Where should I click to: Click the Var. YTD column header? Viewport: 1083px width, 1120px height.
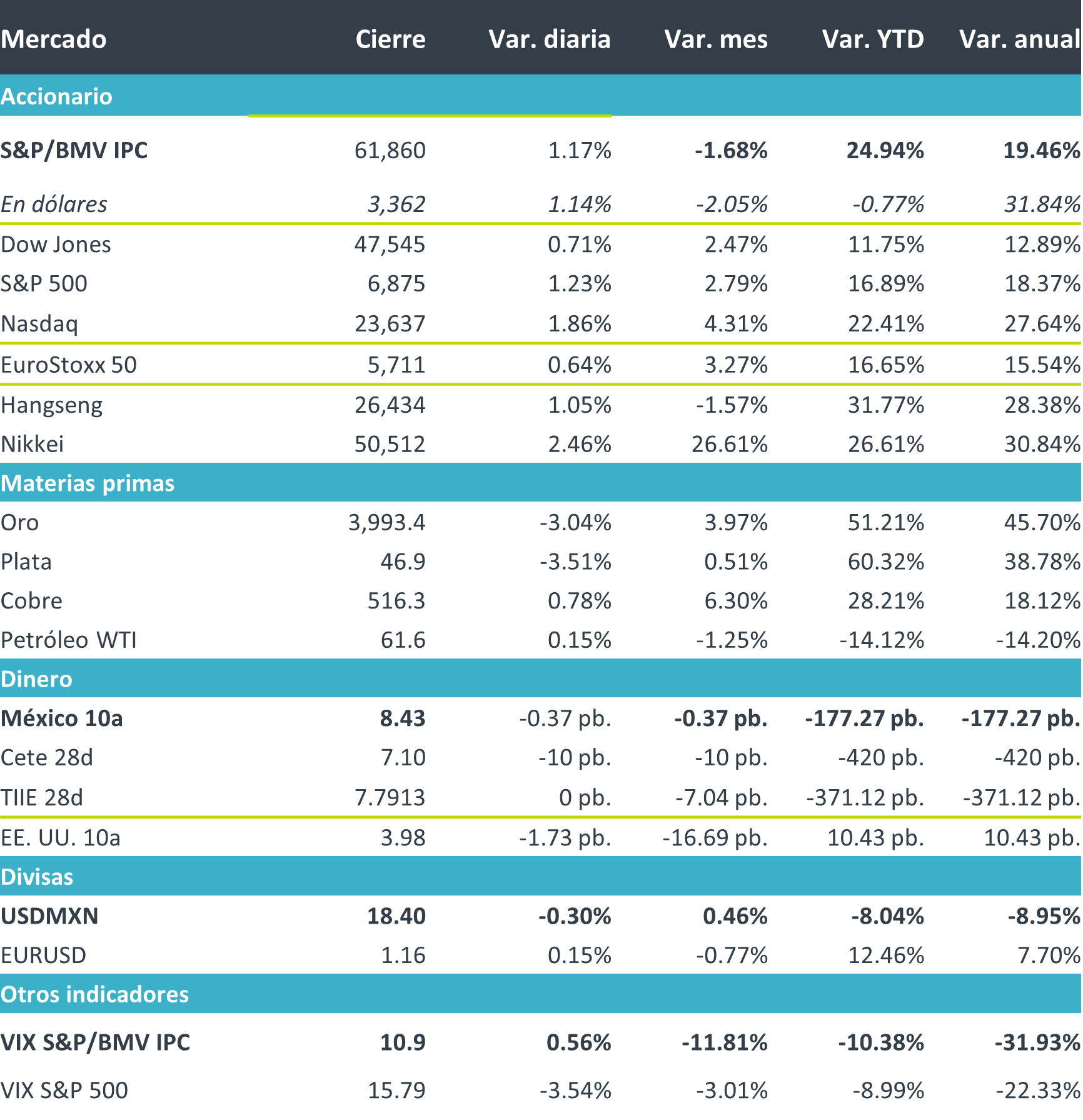[872, 39]
